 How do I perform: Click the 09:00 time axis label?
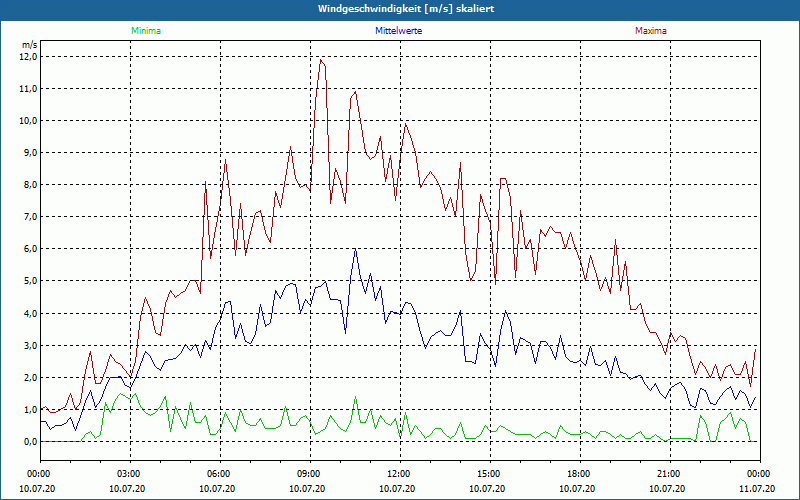tap(310, 474)
